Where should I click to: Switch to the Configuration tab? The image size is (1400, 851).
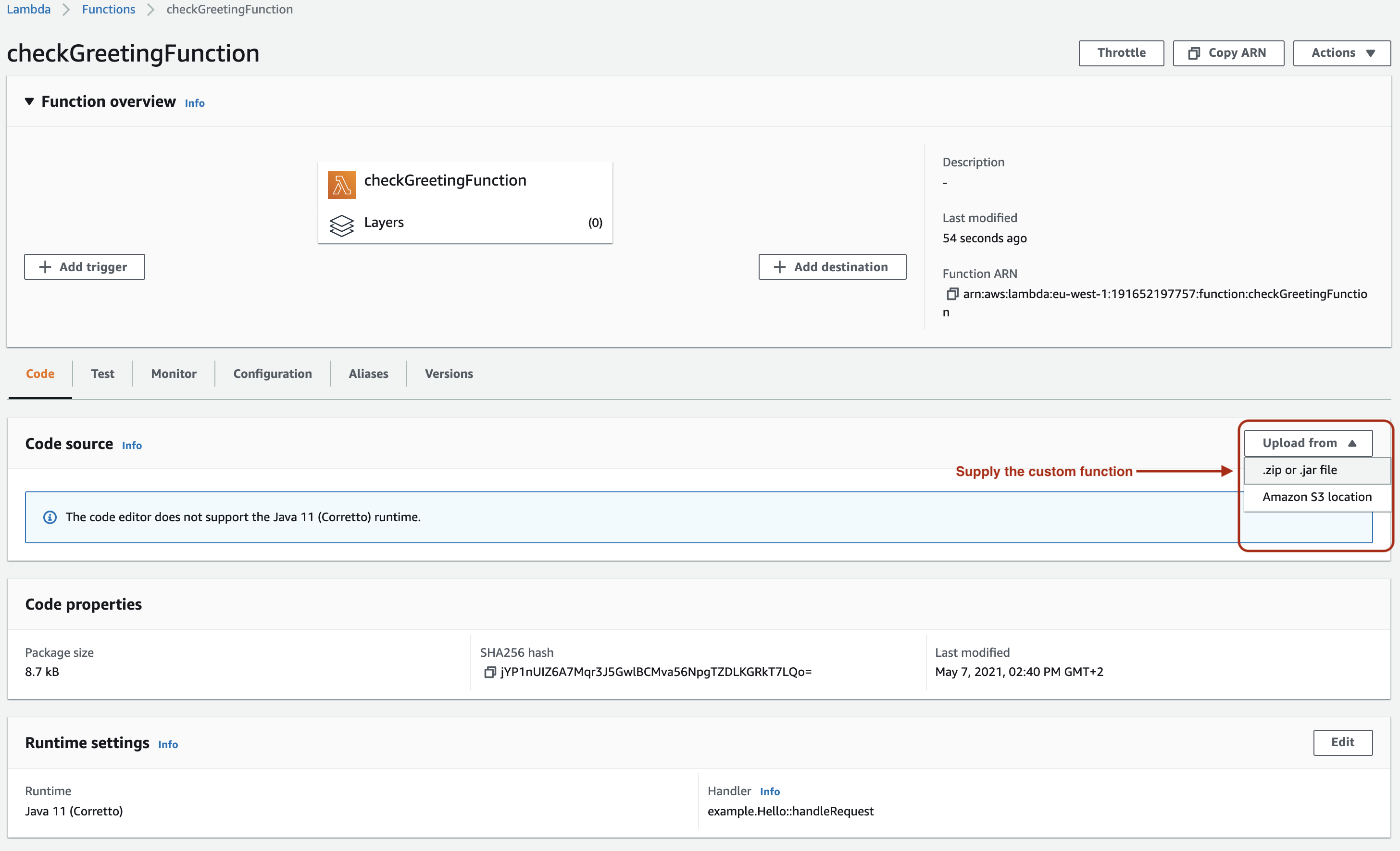[272, 374]
